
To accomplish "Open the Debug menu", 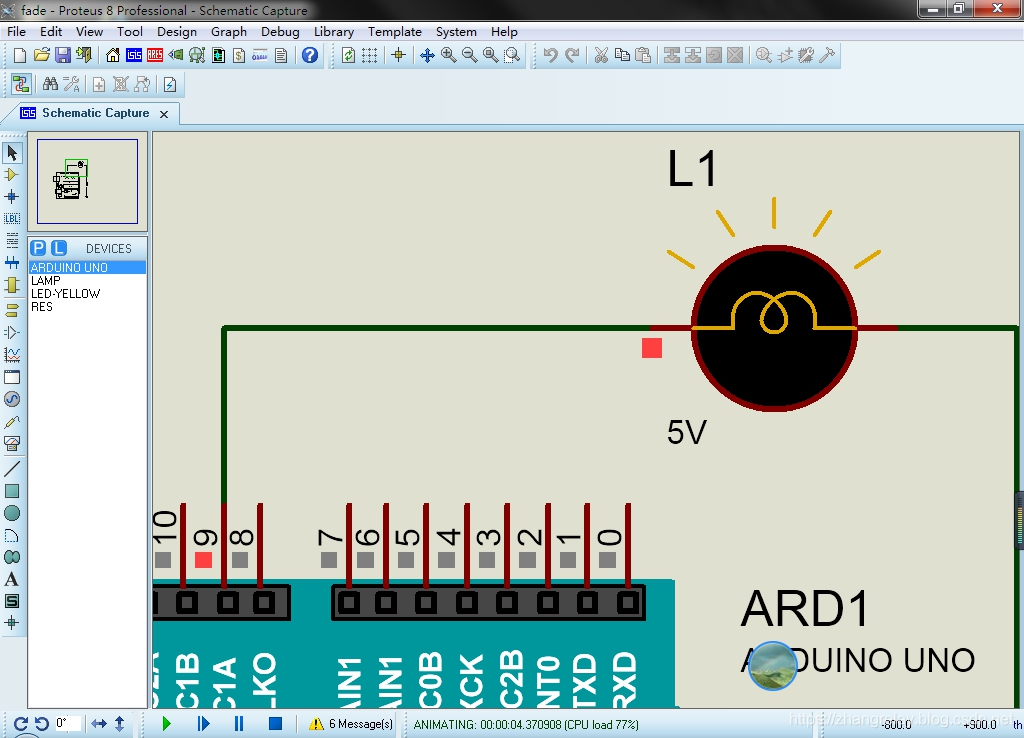I will click(x=280, y=31).
